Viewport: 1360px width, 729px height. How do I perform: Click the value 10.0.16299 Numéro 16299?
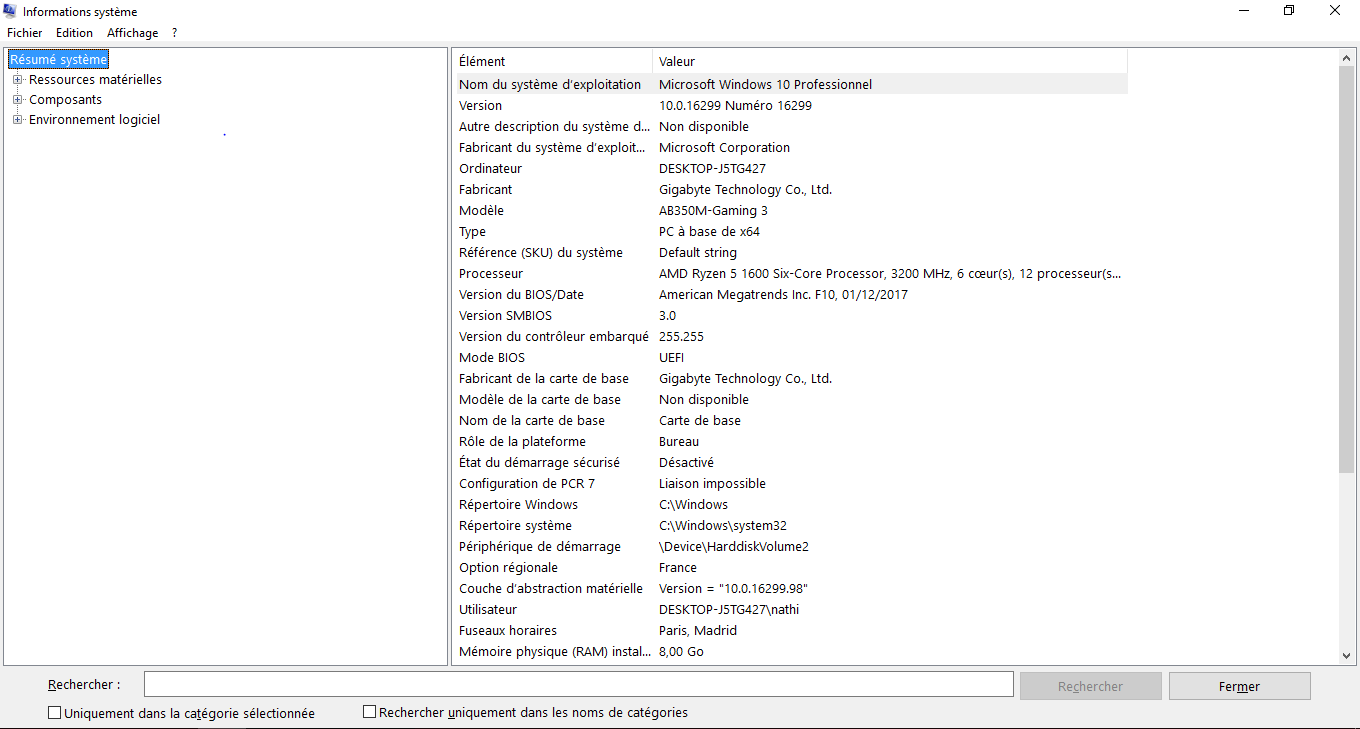click(735, 105)
